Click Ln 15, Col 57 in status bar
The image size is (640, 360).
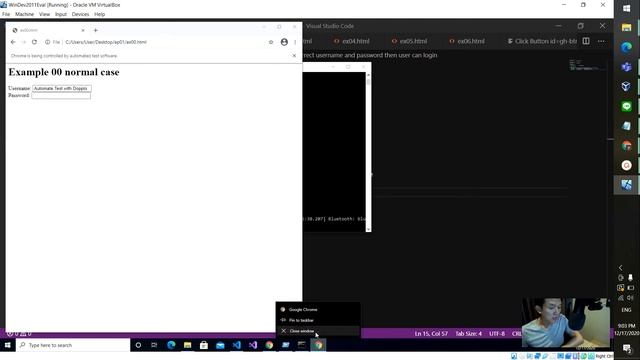[431, 334]
